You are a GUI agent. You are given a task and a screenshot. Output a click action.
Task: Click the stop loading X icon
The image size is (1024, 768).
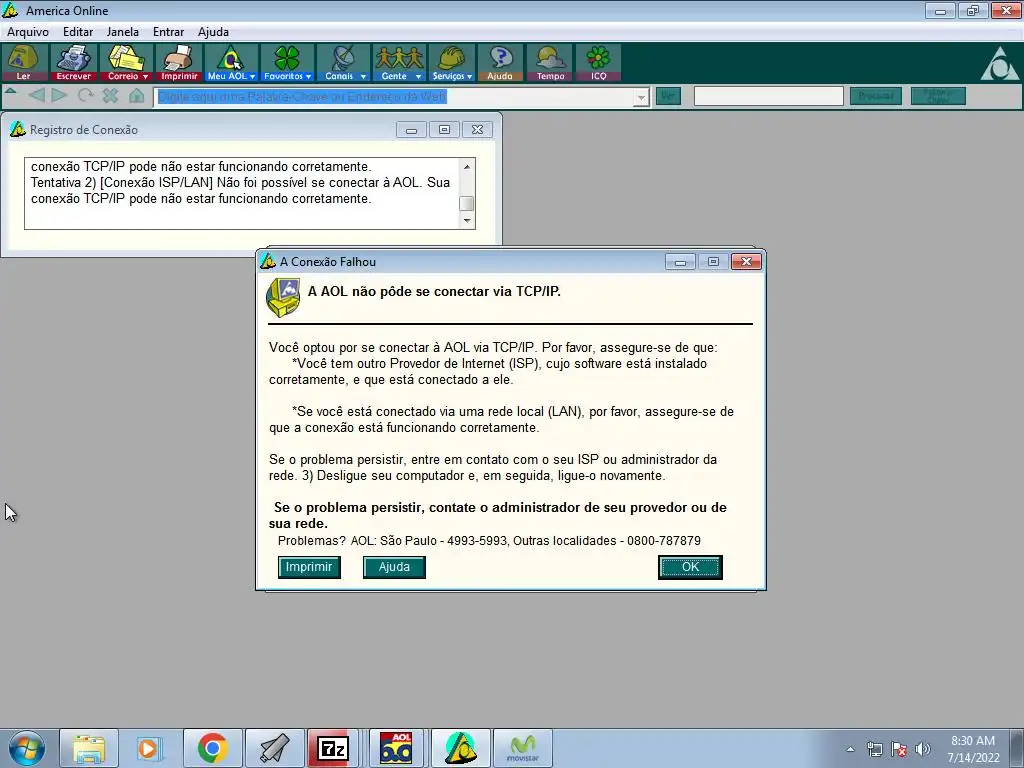(110, 96)
